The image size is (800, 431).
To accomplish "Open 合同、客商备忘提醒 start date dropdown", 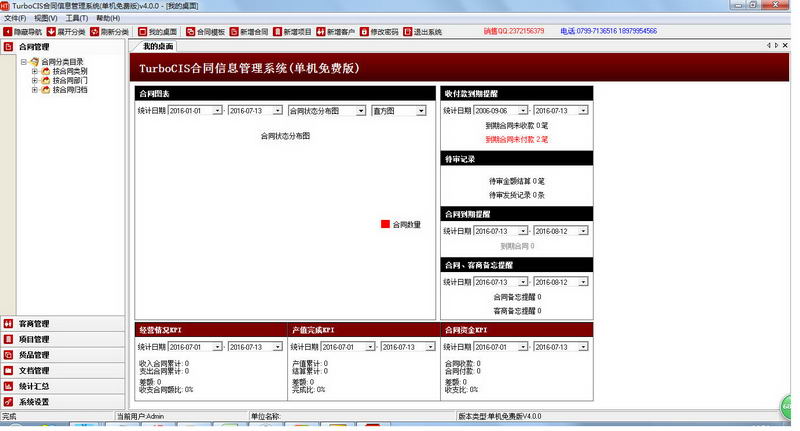I will tap(523, 282).
